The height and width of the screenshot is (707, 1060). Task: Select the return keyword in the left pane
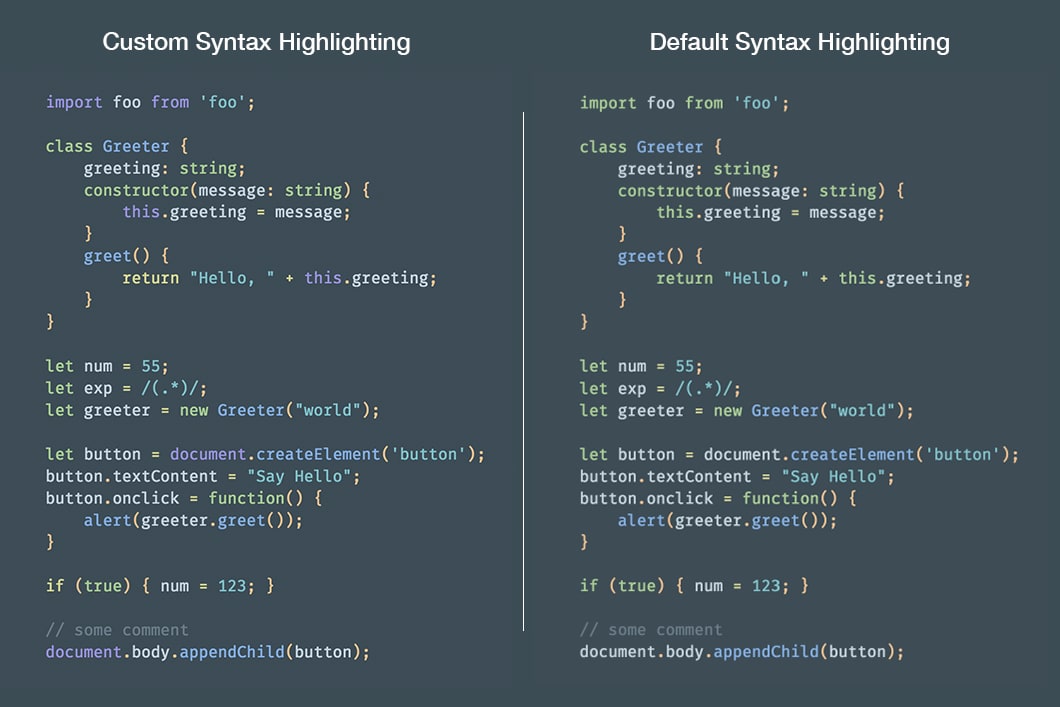(x=150, y=277)
